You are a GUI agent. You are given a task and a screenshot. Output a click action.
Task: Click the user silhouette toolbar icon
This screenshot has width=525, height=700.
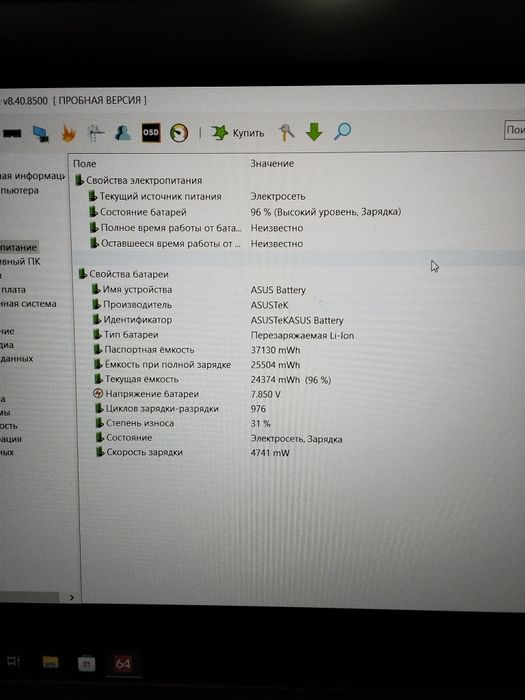pyautogui.click(x=123, y=133)
